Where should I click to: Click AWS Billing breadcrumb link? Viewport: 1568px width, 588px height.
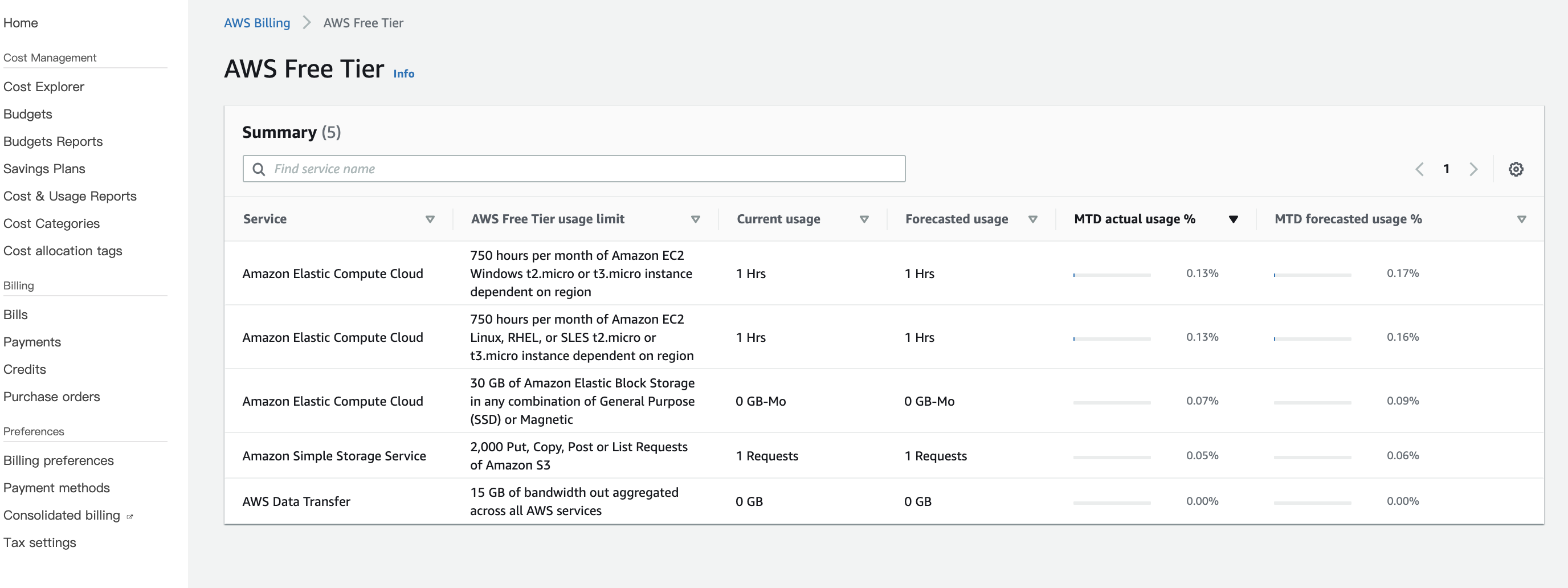257,23
